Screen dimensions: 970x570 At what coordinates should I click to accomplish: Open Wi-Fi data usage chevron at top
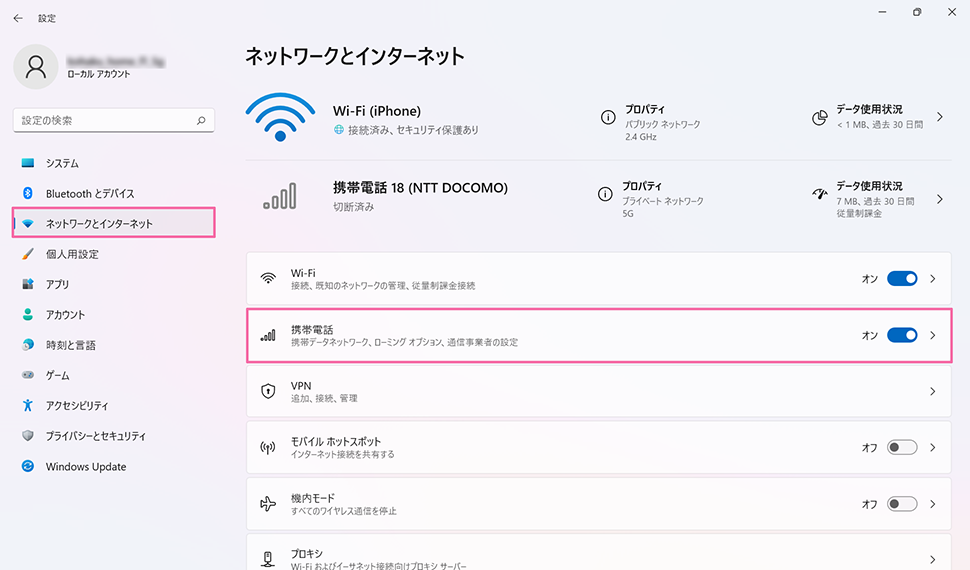pos(940,117)
